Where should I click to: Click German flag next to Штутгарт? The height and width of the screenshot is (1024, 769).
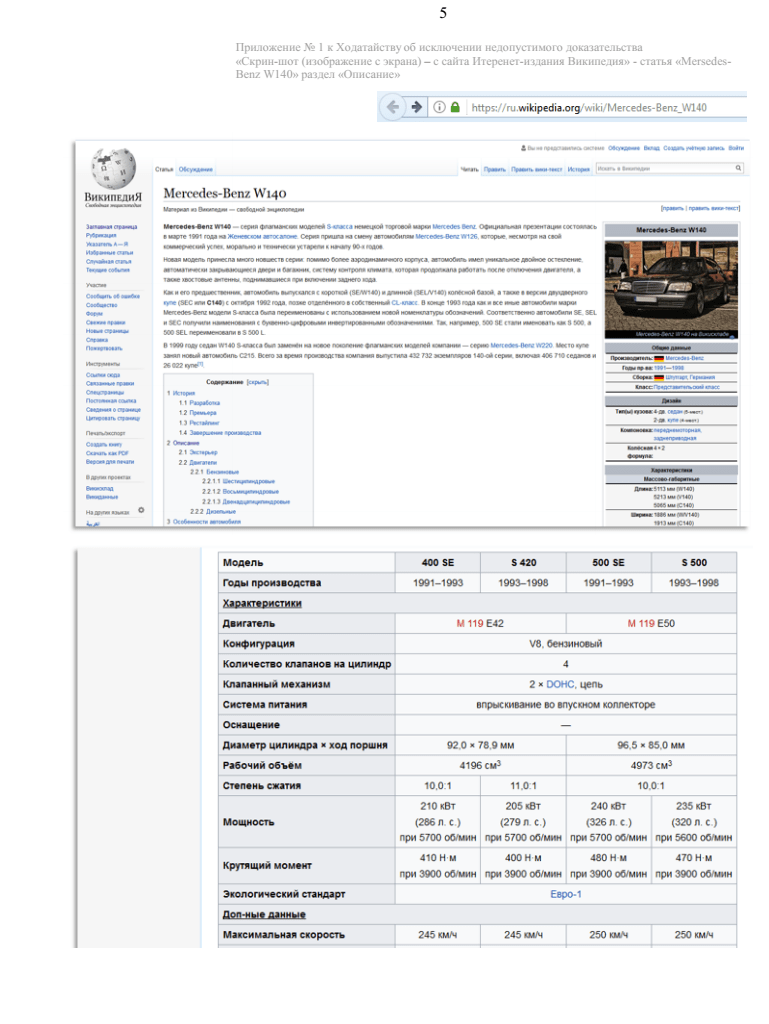[x=659, y=377]
